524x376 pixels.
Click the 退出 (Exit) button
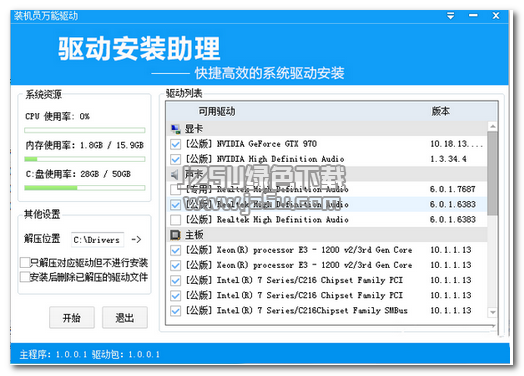[x=125, y=318]
